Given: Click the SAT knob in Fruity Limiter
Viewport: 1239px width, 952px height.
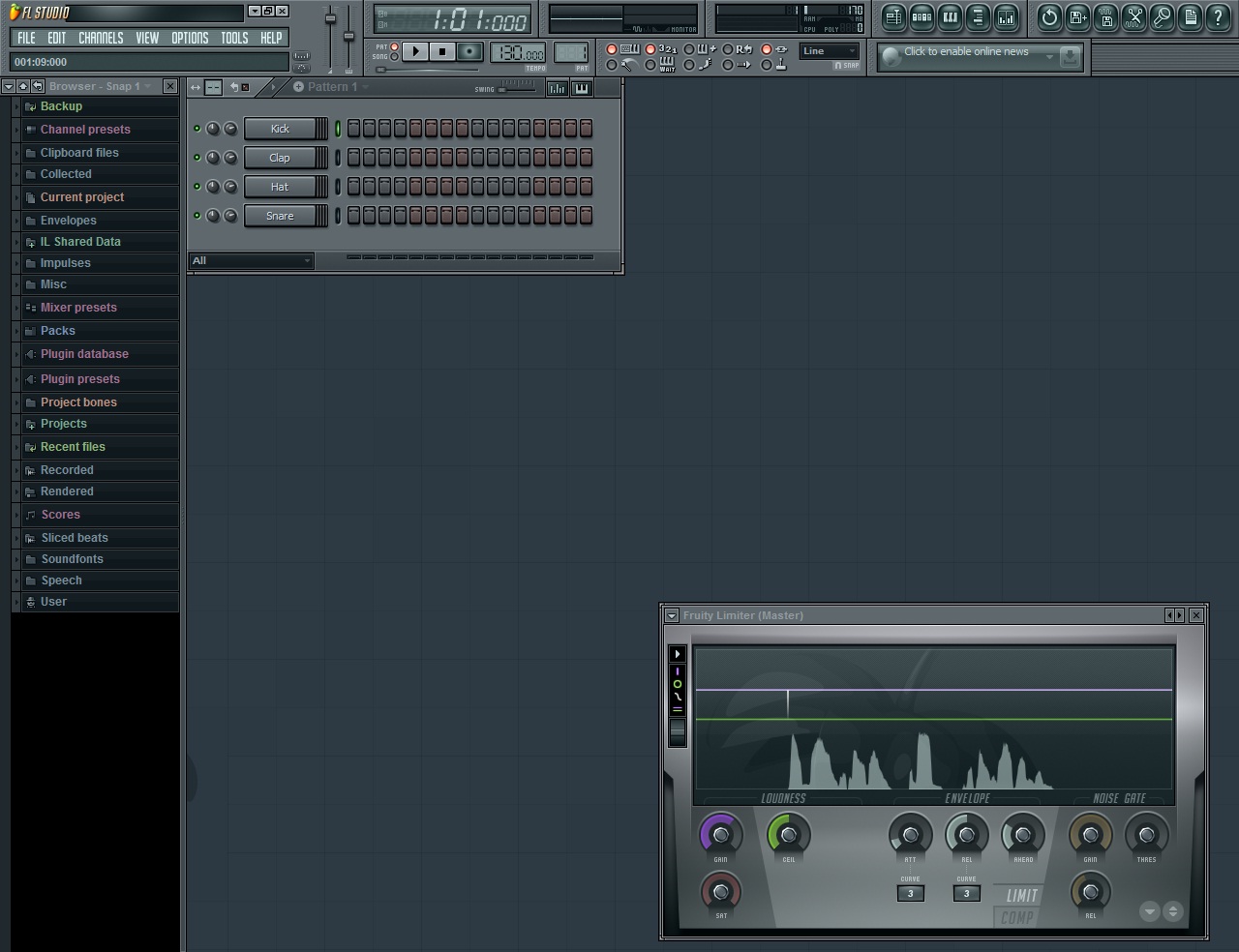Looking at the screenshot, I should pyautogui.click(x=720, y=891).
